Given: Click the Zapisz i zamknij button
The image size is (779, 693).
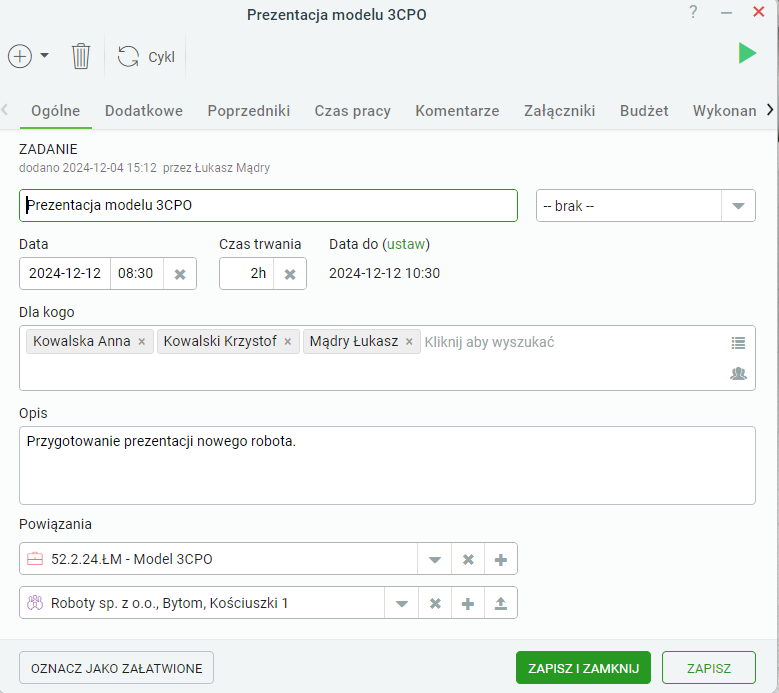Looking at the screenshot, I should 583,668.
